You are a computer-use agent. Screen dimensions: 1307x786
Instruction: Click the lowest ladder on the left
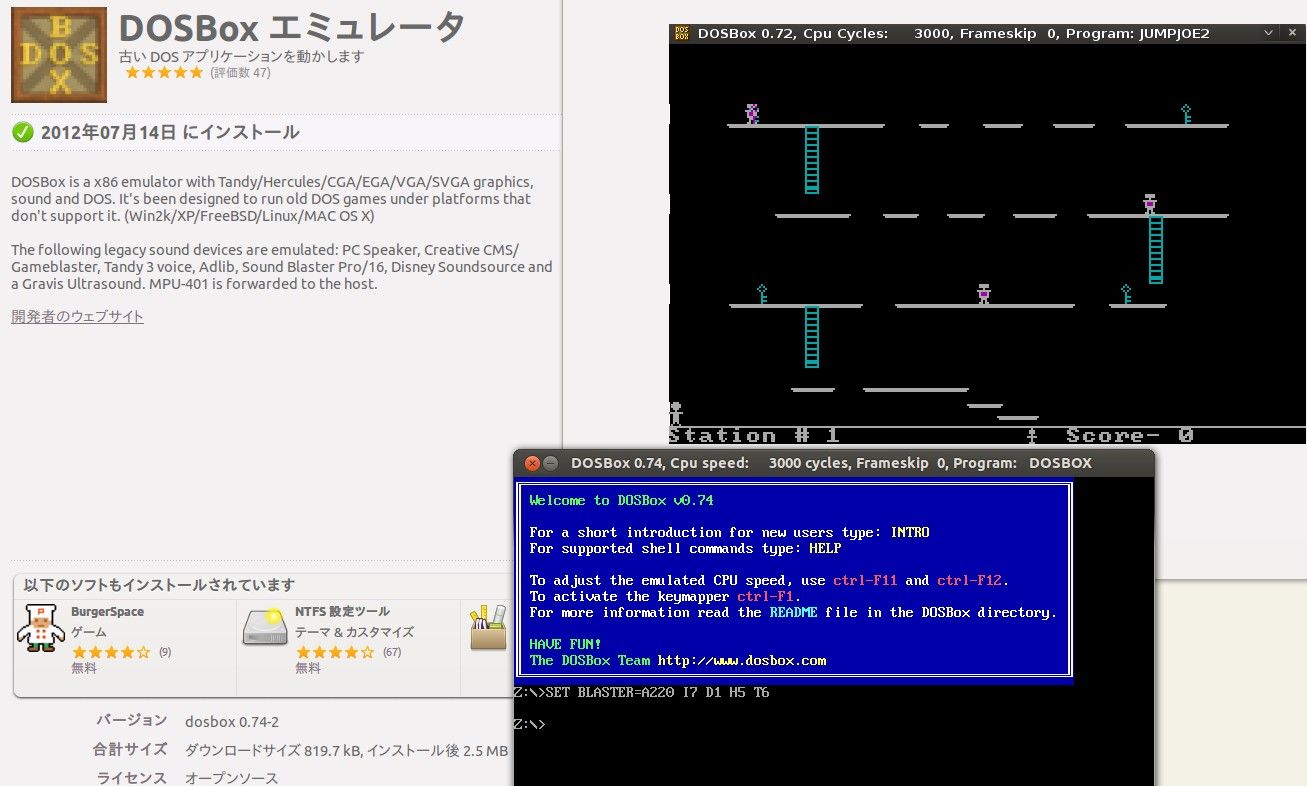[812, 337]
